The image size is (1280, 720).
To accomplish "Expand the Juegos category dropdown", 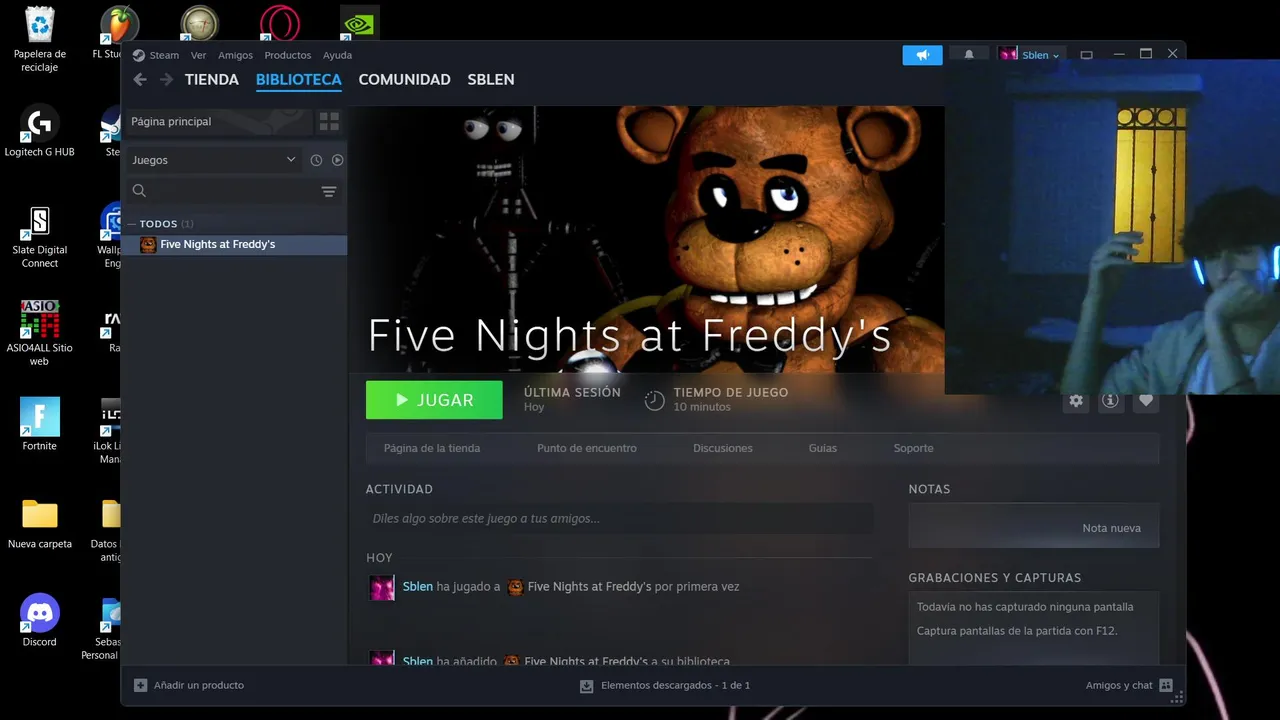I will click(x=214, y=160).
